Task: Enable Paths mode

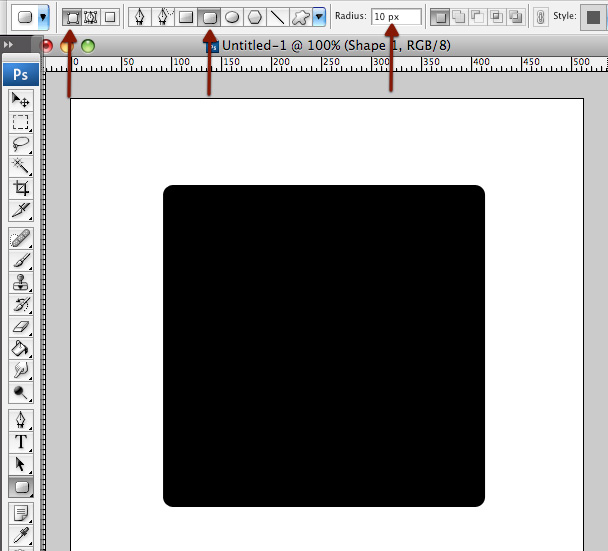Action: [91, 17]
